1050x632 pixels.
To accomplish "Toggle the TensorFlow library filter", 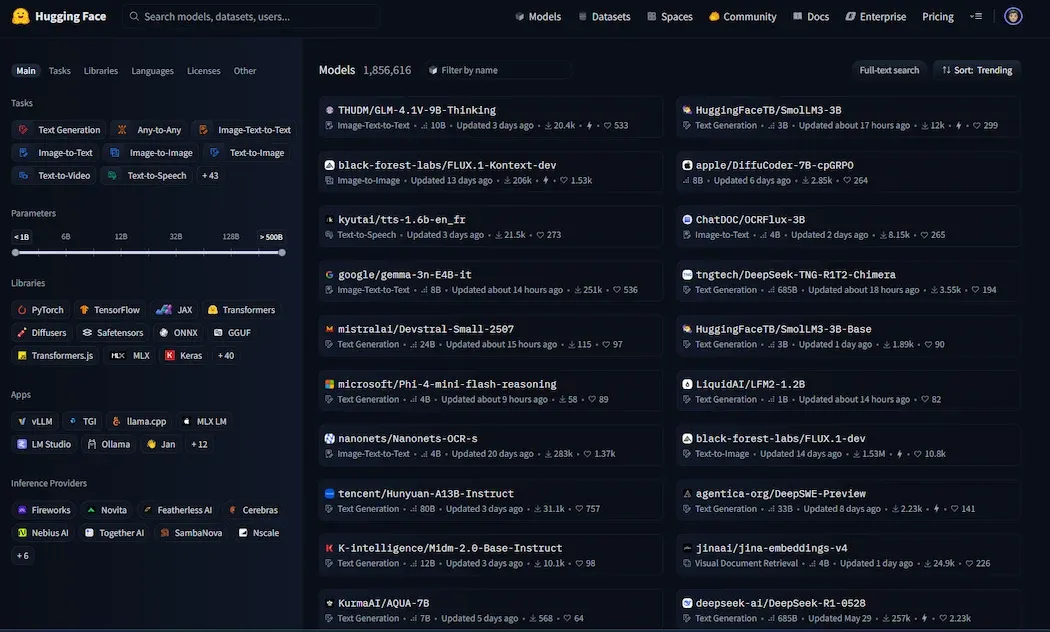I will [x=110, y=310].
